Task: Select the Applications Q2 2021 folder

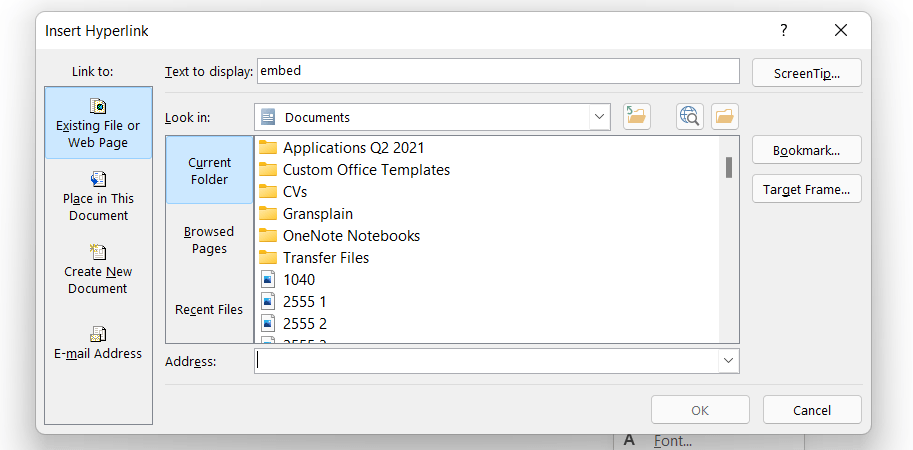Action: click(x=353, y=148)
